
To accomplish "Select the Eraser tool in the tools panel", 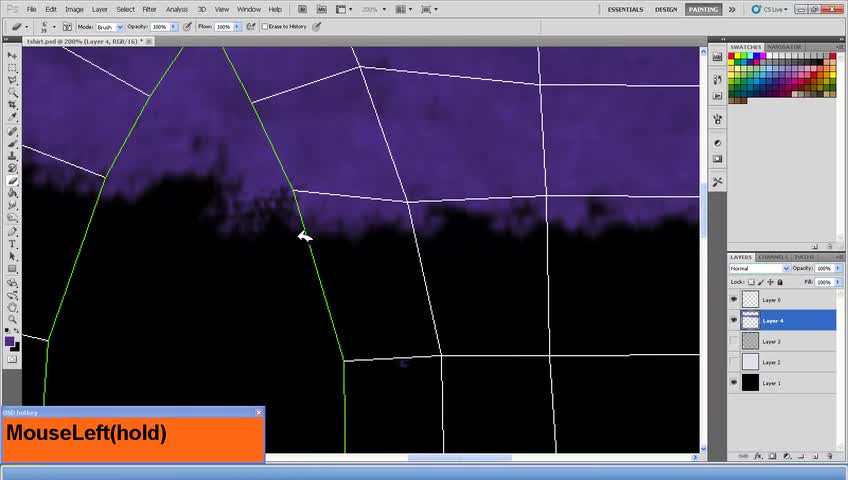I will (x=12, y=181).
